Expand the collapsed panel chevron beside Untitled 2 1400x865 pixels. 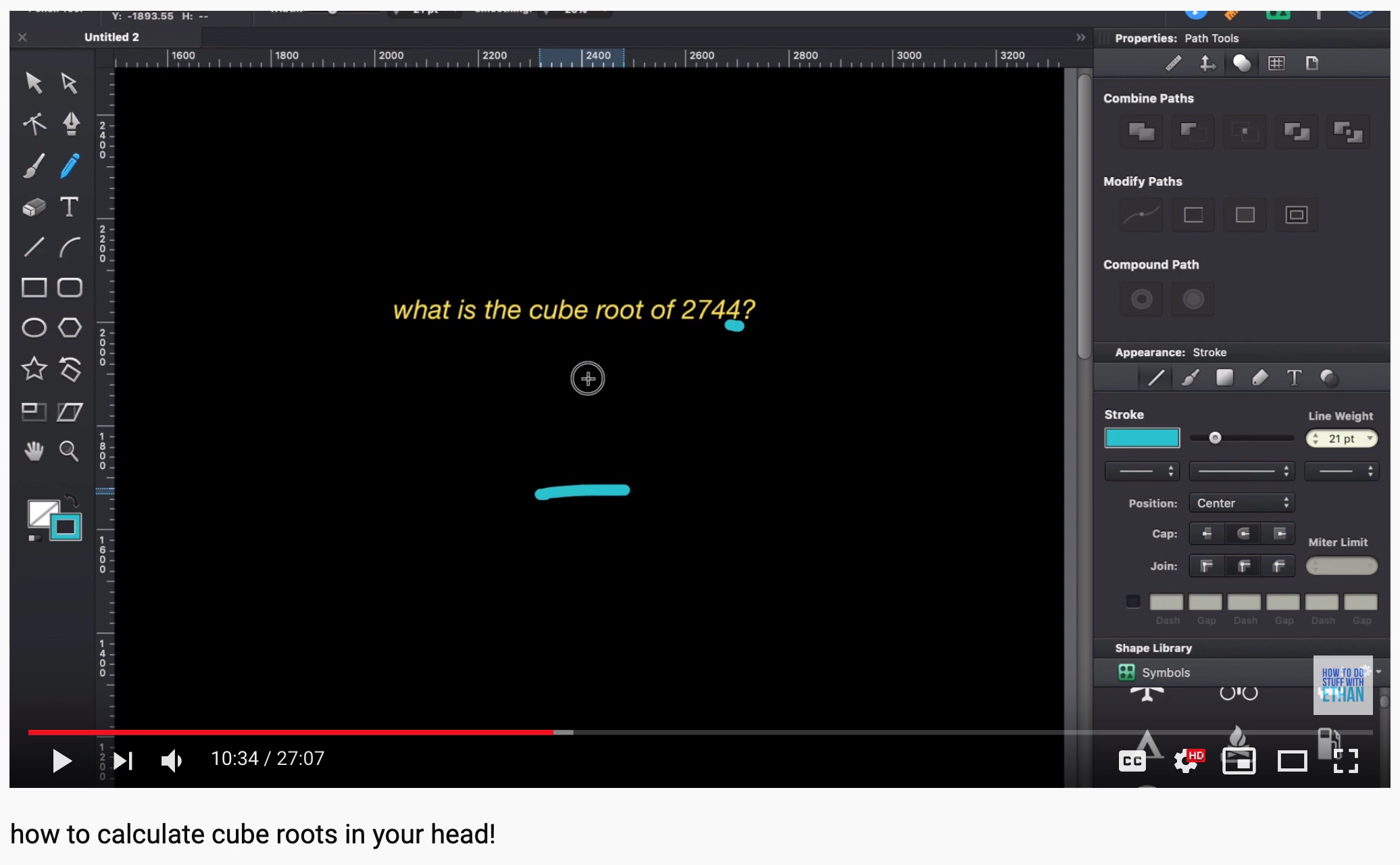click(1080, 38)
